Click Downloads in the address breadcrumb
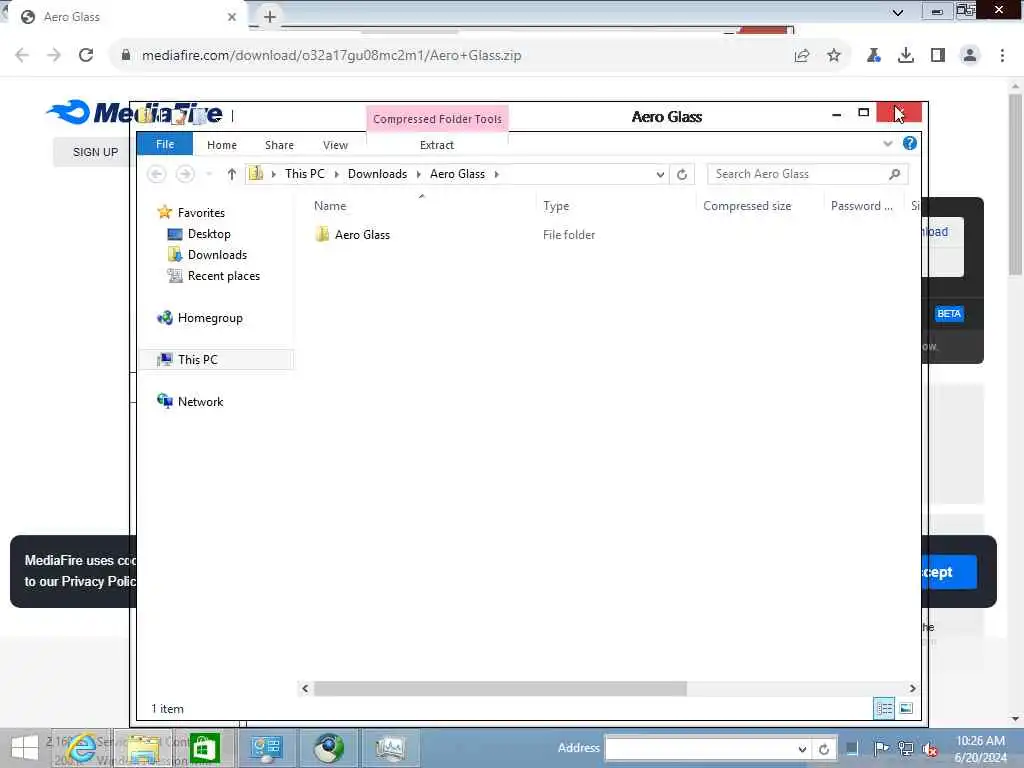The width and height of the screenshot is (1024, 768). 377,174
